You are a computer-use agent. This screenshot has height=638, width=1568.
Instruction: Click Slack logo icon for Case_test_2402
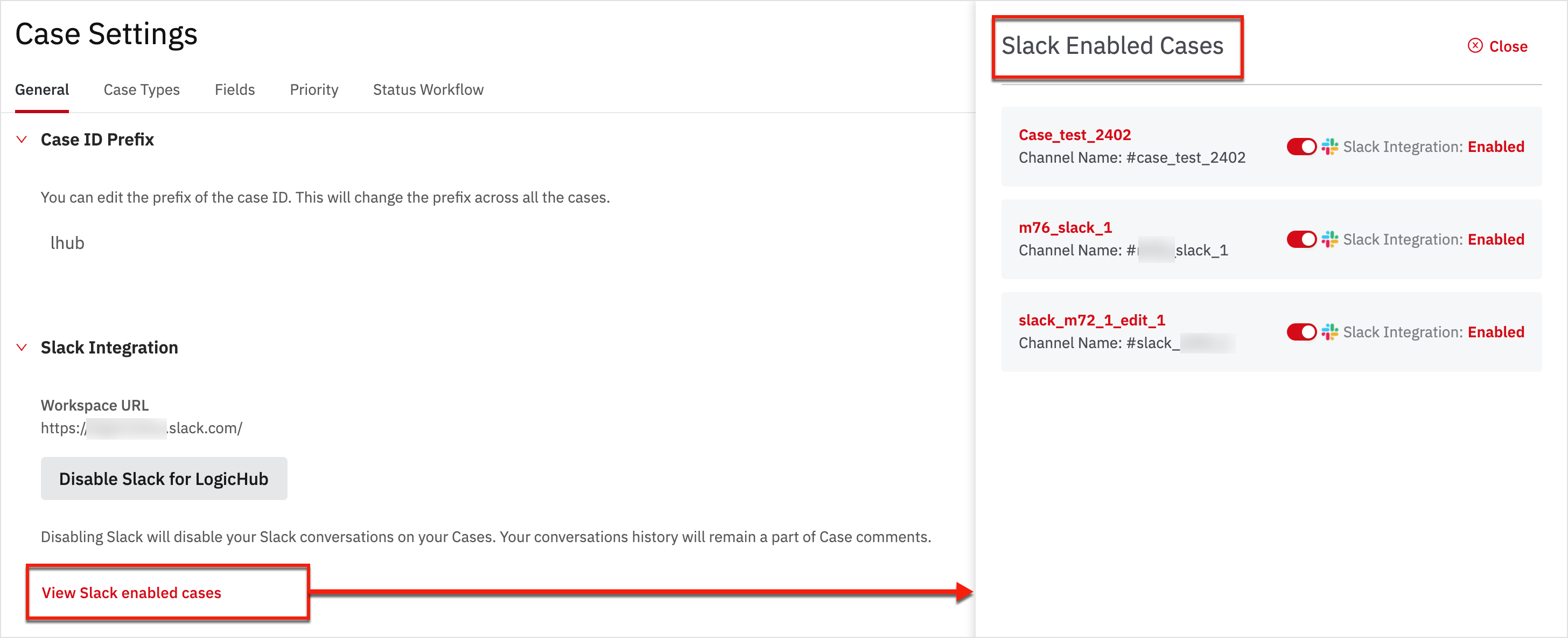(1329, 147)
